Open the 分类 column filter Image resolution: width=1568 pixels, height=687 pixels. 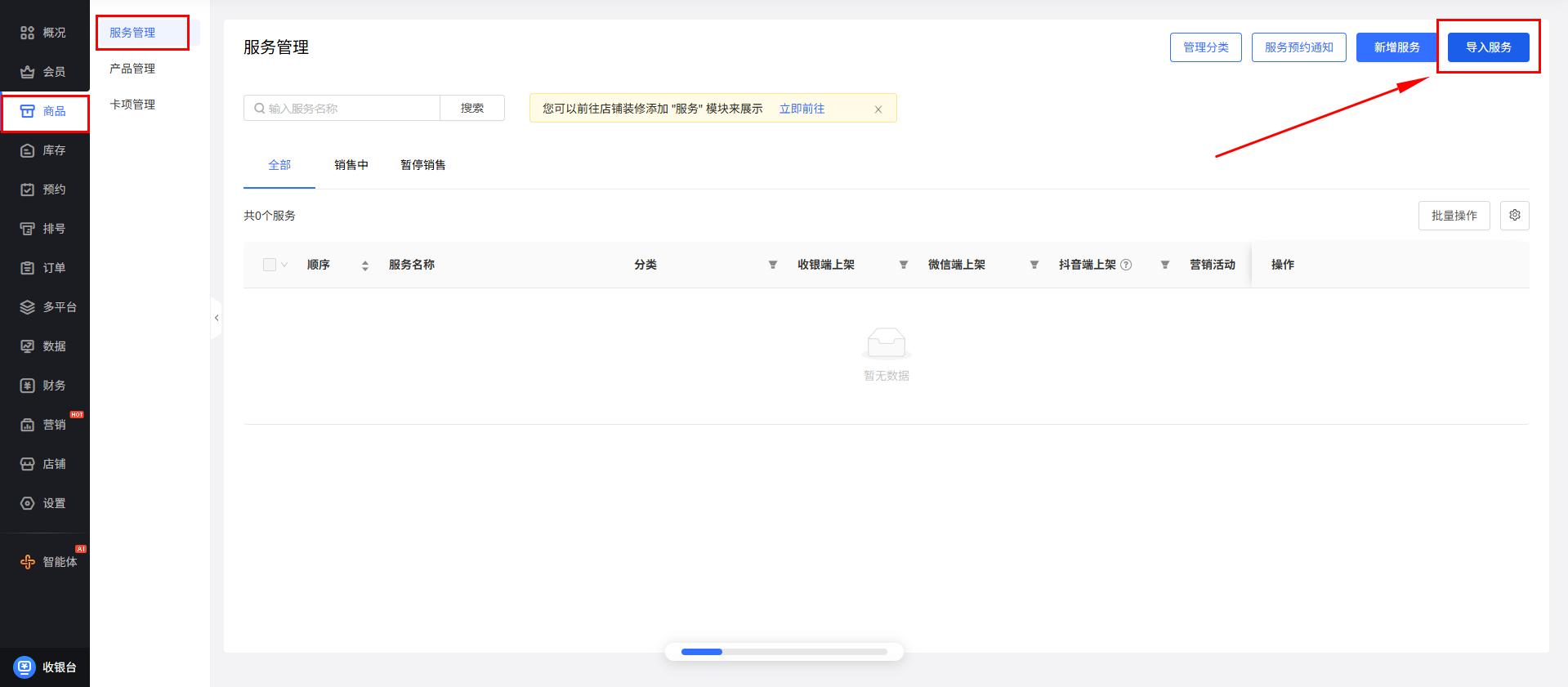pos(772,265)
